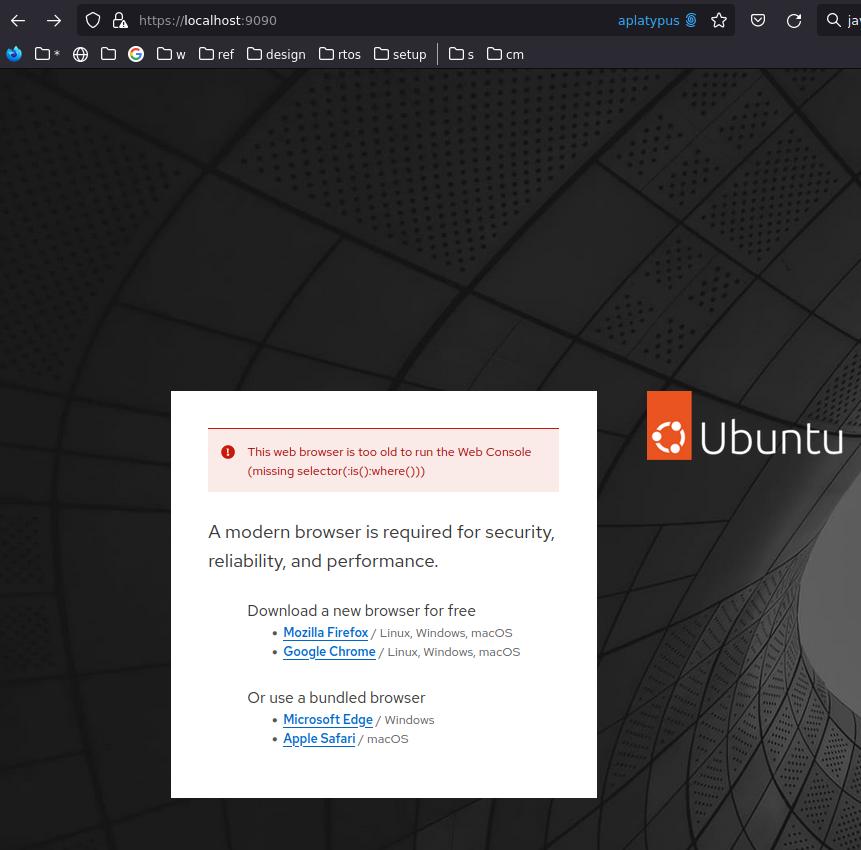
Task: Open the Microsoft Edge link
Action: pos(328,719)
